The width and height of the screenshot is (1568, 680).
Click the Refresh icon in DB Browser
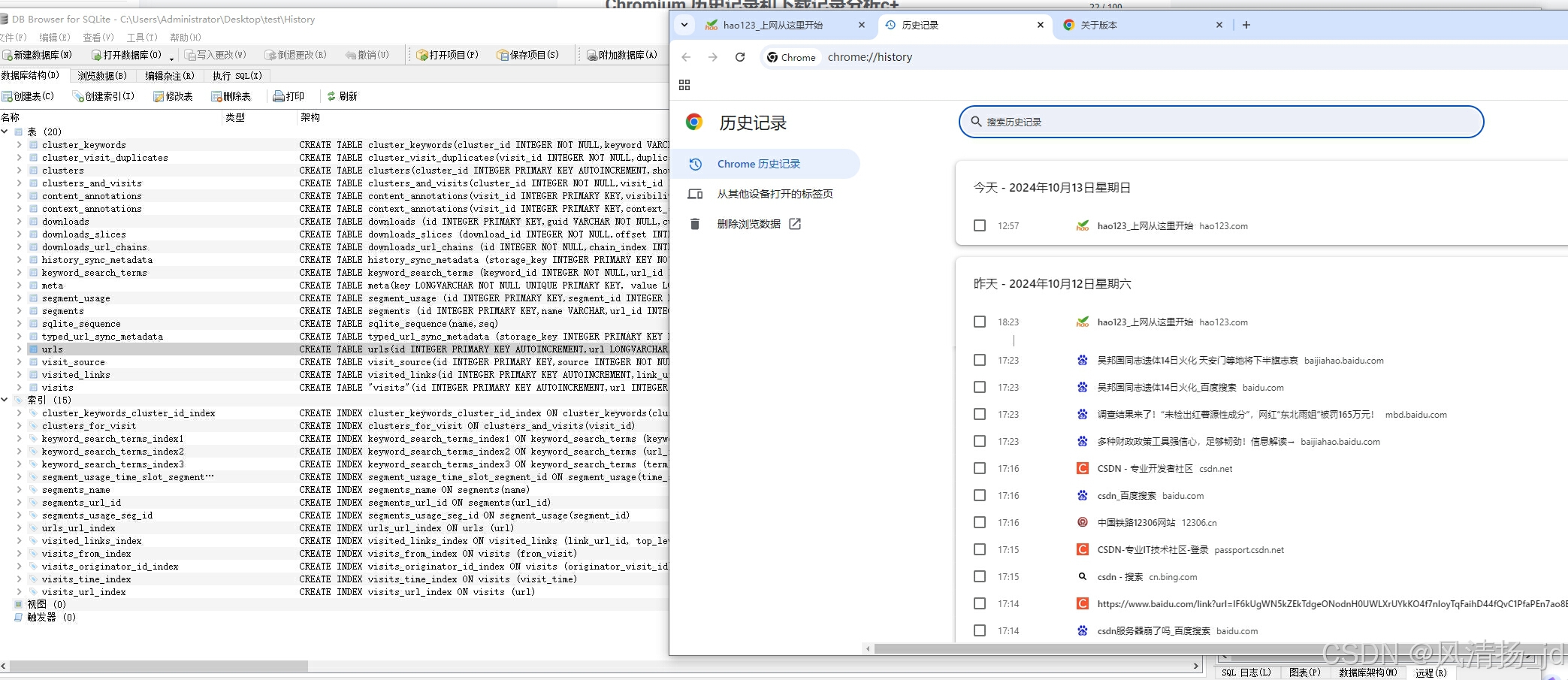click(331, 96)
